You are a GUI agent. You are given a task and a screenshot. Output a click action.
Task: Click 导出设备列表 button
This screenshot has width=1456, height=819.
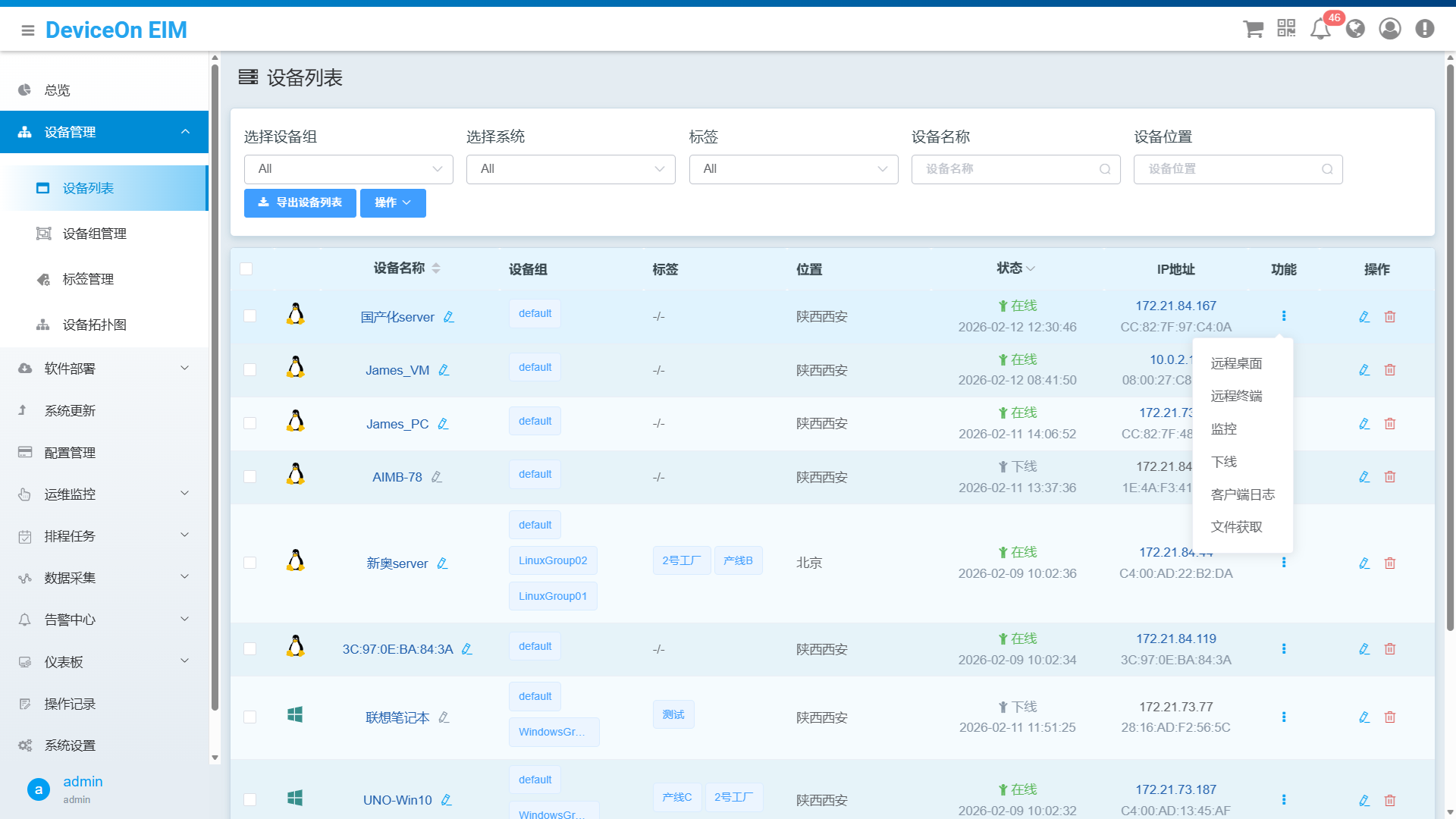[300, 202]
